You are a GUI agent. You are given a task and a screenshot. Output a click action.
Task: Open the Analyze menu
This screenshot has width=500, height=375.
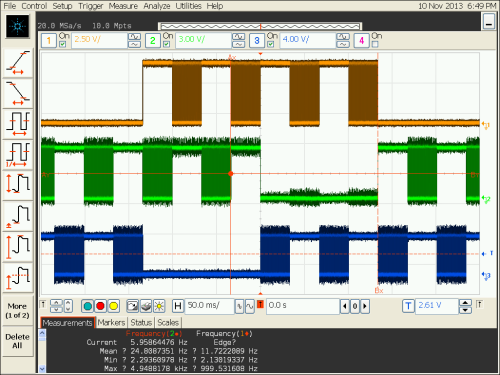tap(157, 6)
